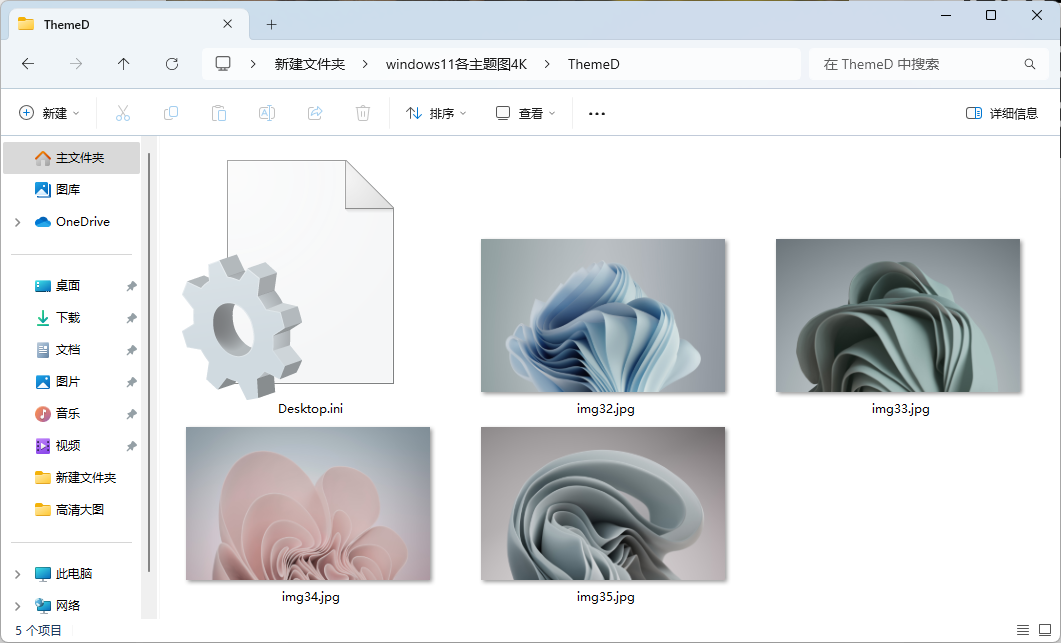
Task: Click the Rename icon in toolbar
Action: pos(267,113)
